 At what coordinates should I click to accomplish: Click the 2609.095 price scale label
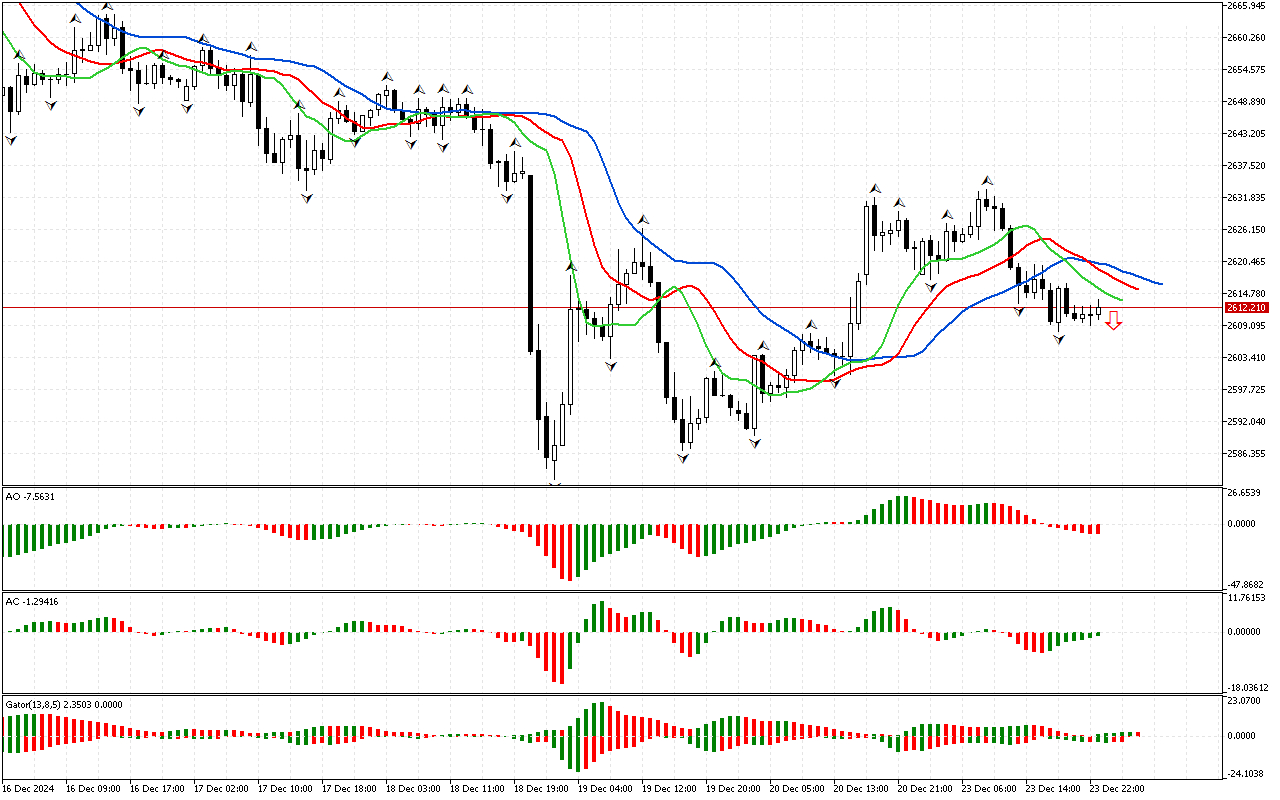click(1246, 326)
